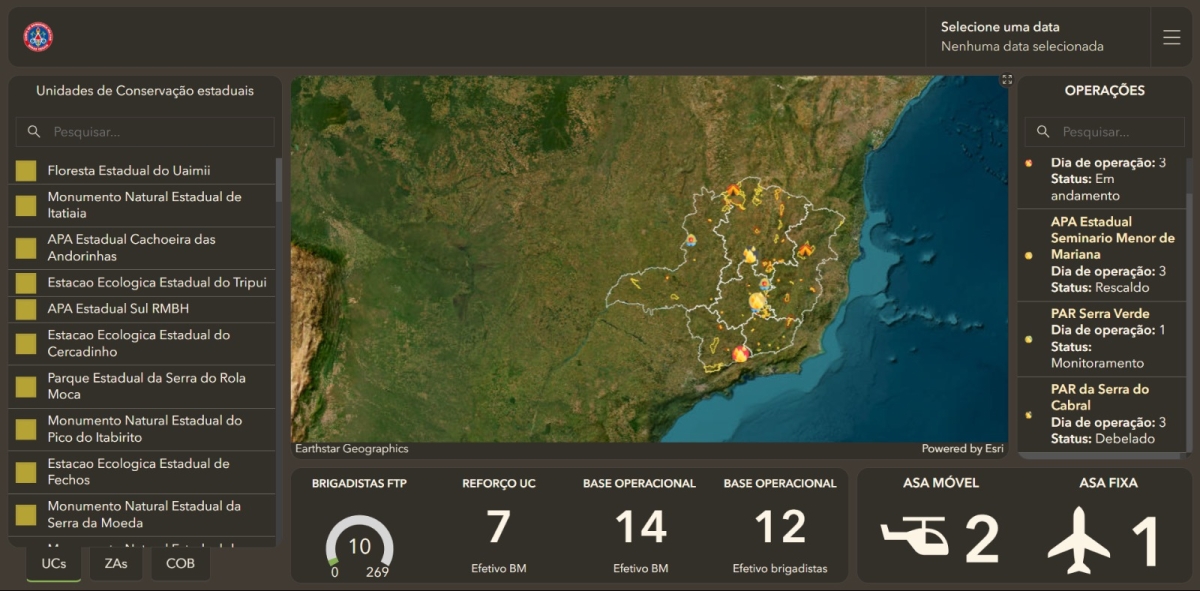This screenshot has width=1200, height=591.
Task: Click the status dot beside APA Estadual Seminario Menor de Mariana
Action: point(1029,255)
